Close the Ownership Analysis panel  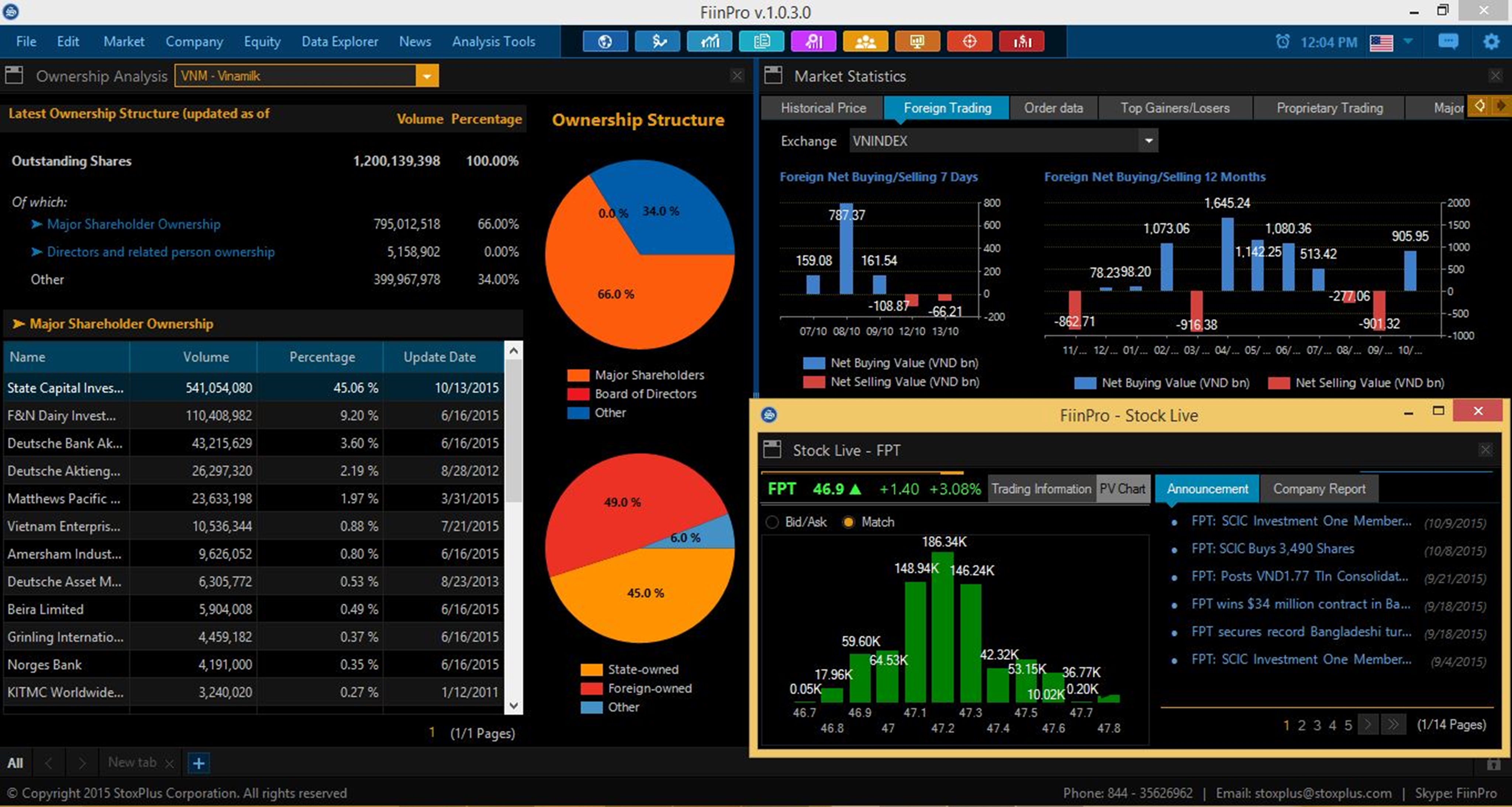[x=737, y=75]
